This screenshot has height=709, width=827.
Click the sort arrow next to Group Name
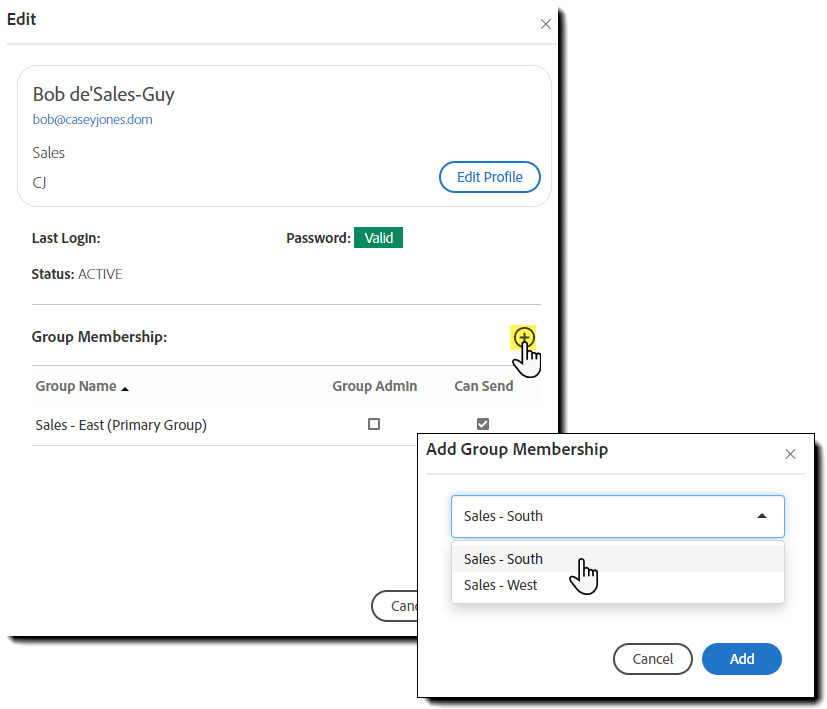(125, 388)
